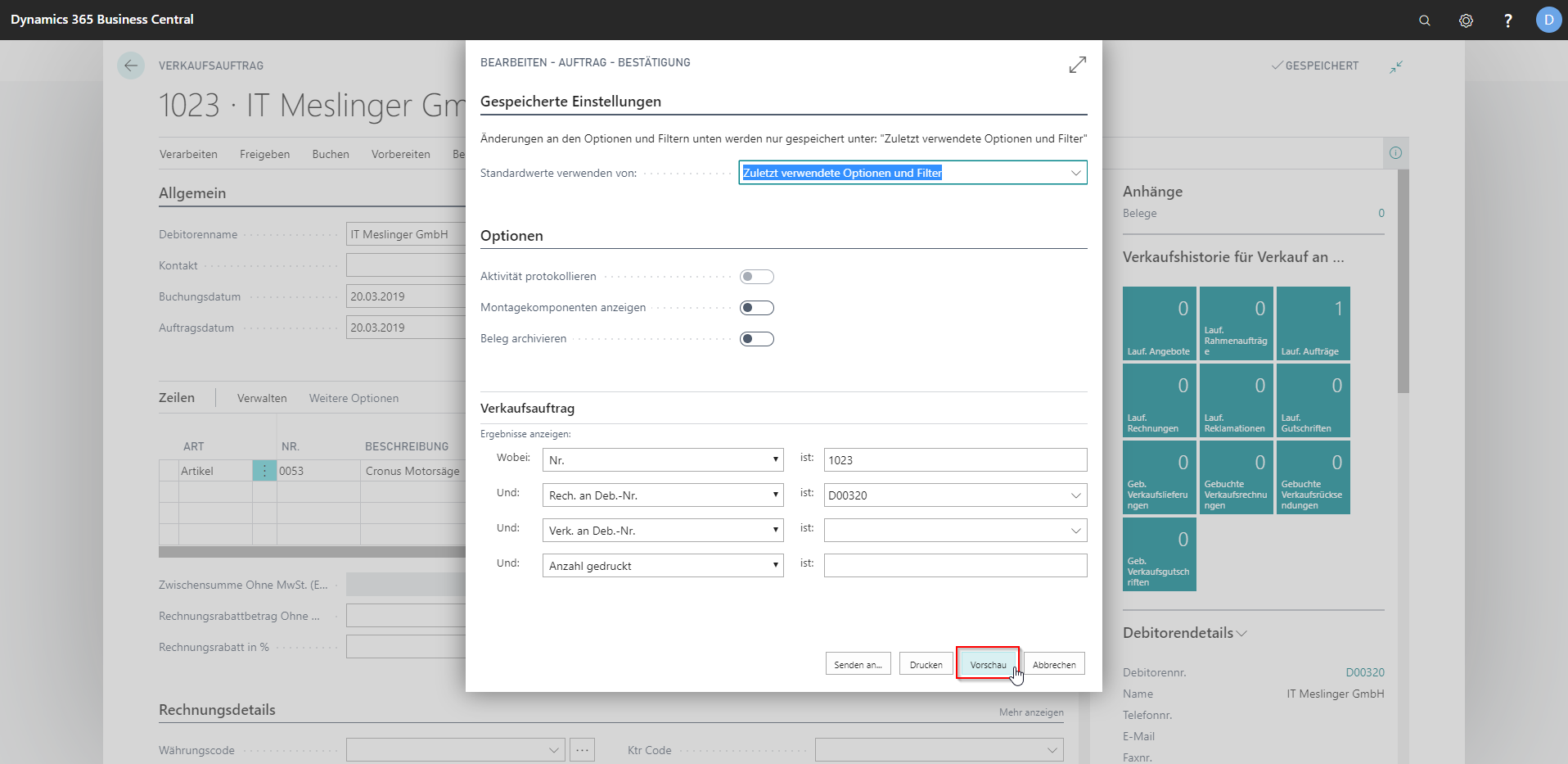The width and height of the screenshot is (1568, 764).
Task: Open the Währungscode dropdown
Action: point(553,750)
